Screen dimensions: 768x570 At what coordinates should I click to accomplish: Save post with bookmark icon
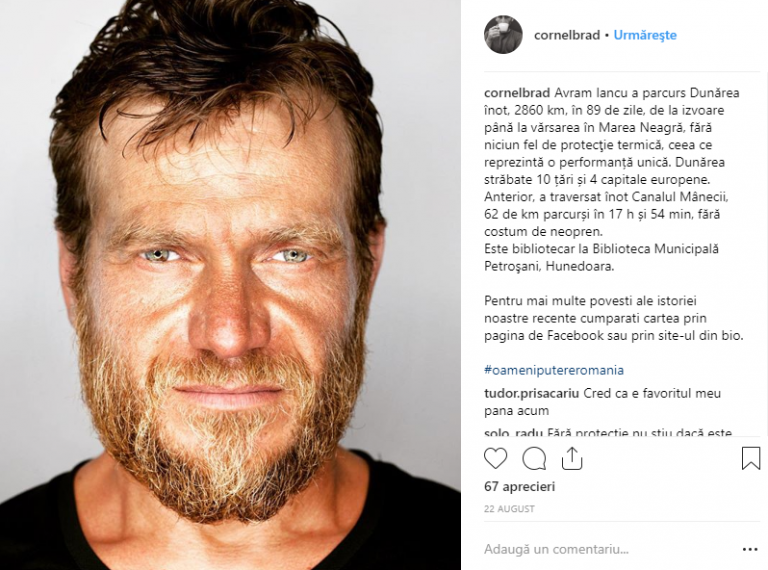(750, 458)
